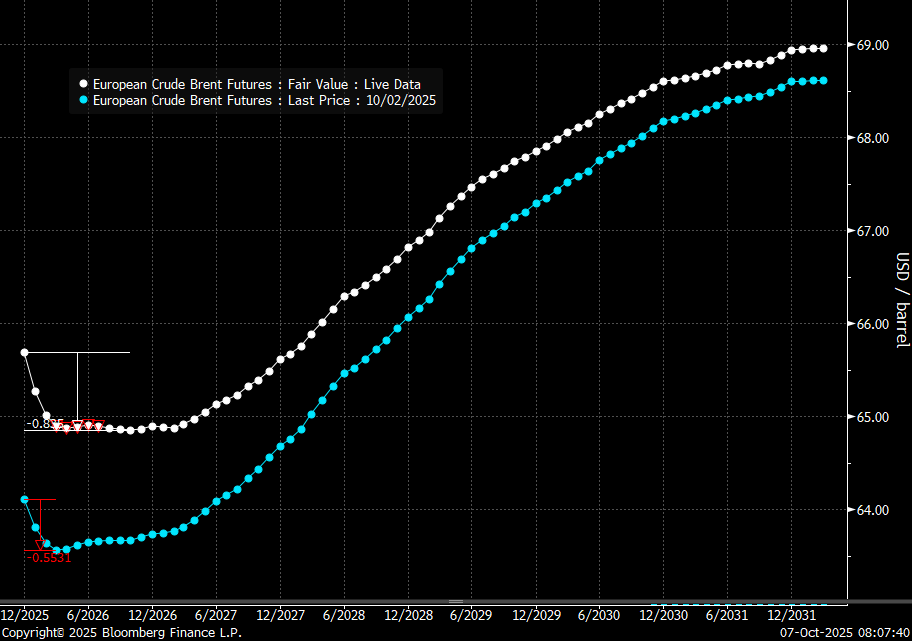Click the 69.00 price axis label
Viewport: 912px width, 641px height.
point(873,45)
